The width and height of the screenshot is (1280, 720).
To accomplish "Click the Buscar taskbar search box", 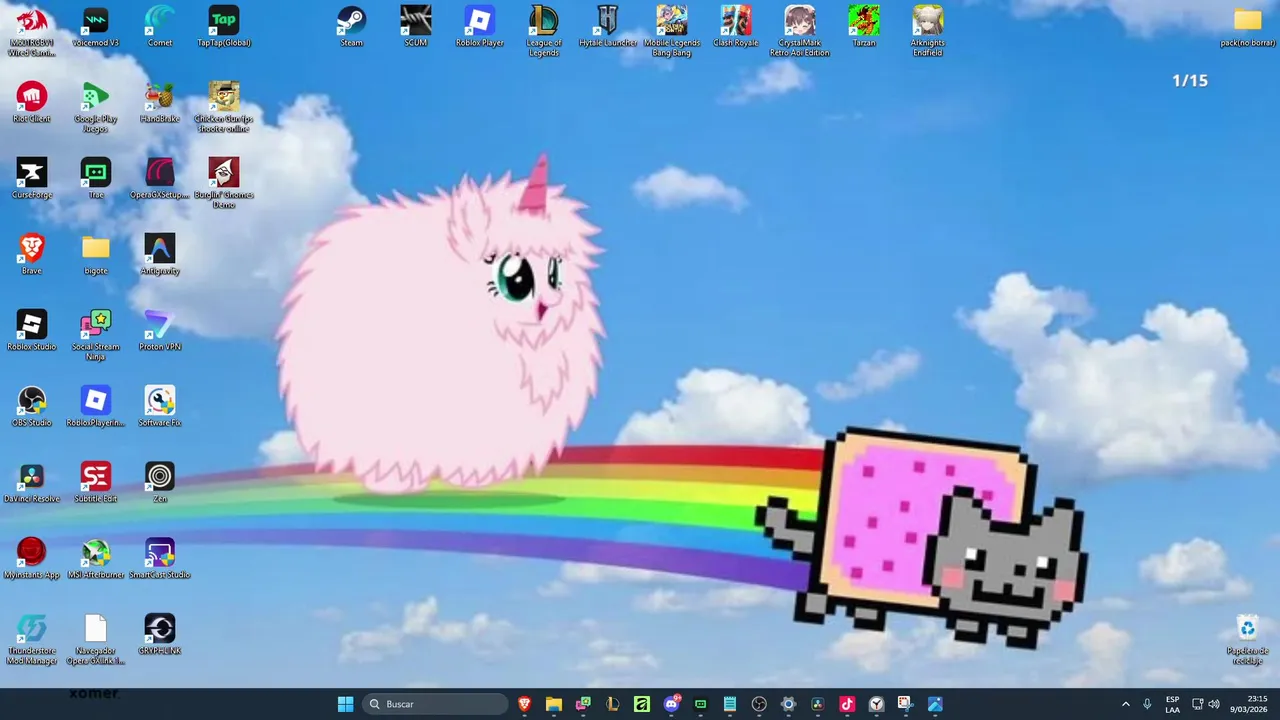I will [435, 704].
